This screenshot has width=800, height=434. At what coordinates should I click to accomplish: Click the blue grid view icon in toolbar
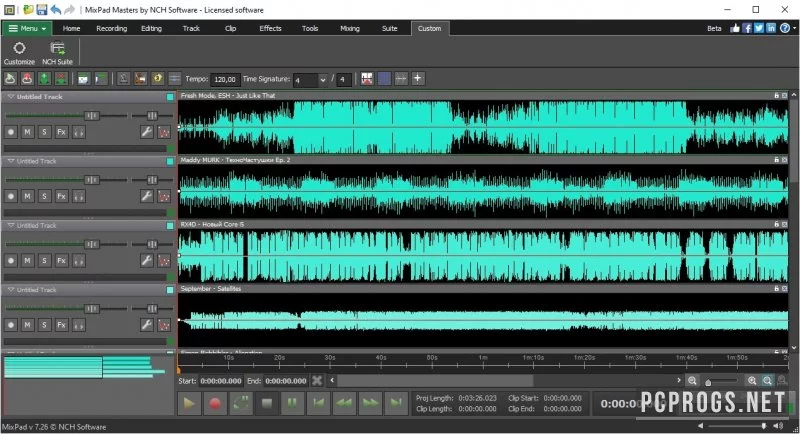click(384, 79)
